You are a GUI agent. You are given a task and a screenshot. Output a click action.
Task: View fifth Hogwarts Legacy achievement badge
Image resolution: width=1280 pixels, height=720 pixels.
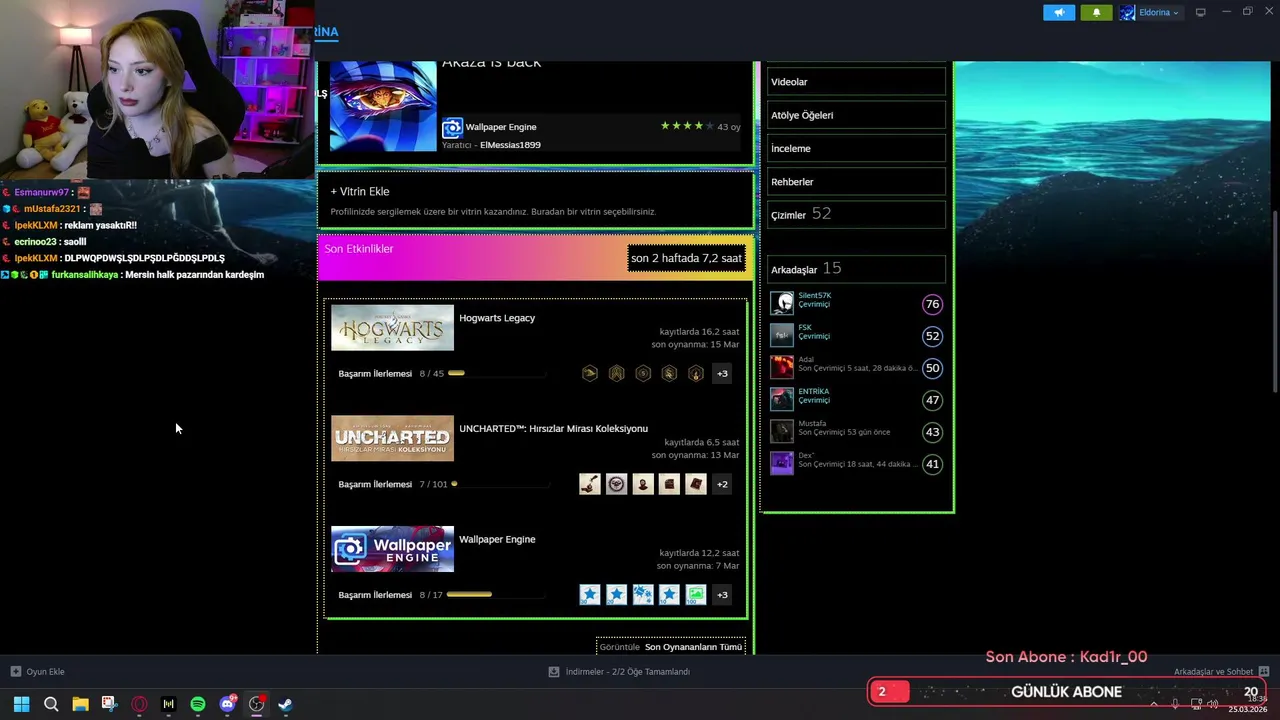coord(696,373)
